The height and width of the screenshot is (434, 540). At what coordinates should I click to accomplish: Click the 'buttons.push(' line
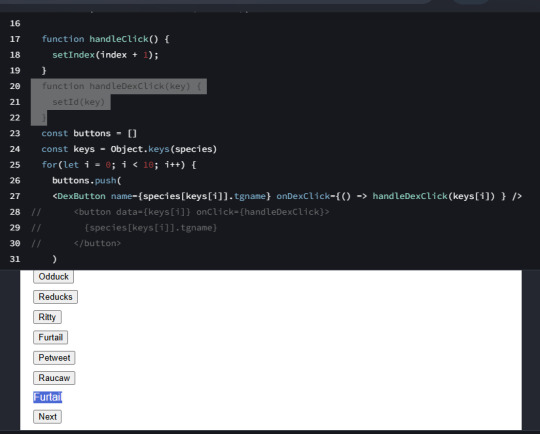[87, 180]
